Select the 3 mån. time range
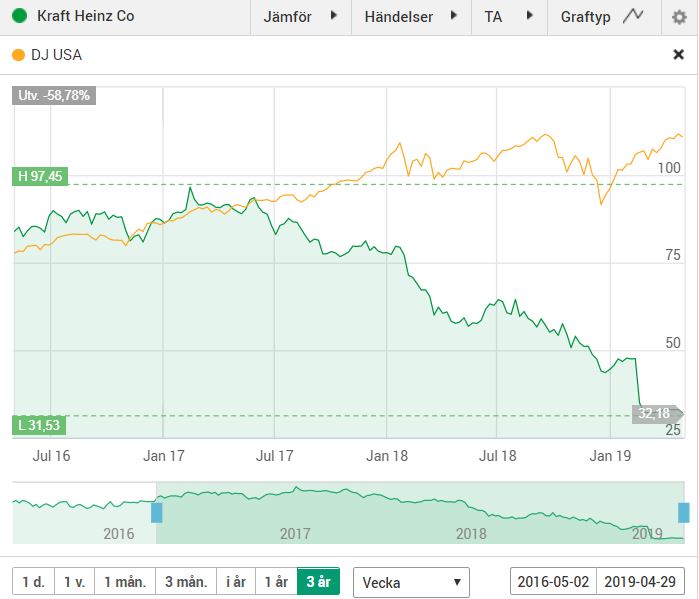This screenshot has height=599, width=699. pyautogui.click(x=186, y=582)
